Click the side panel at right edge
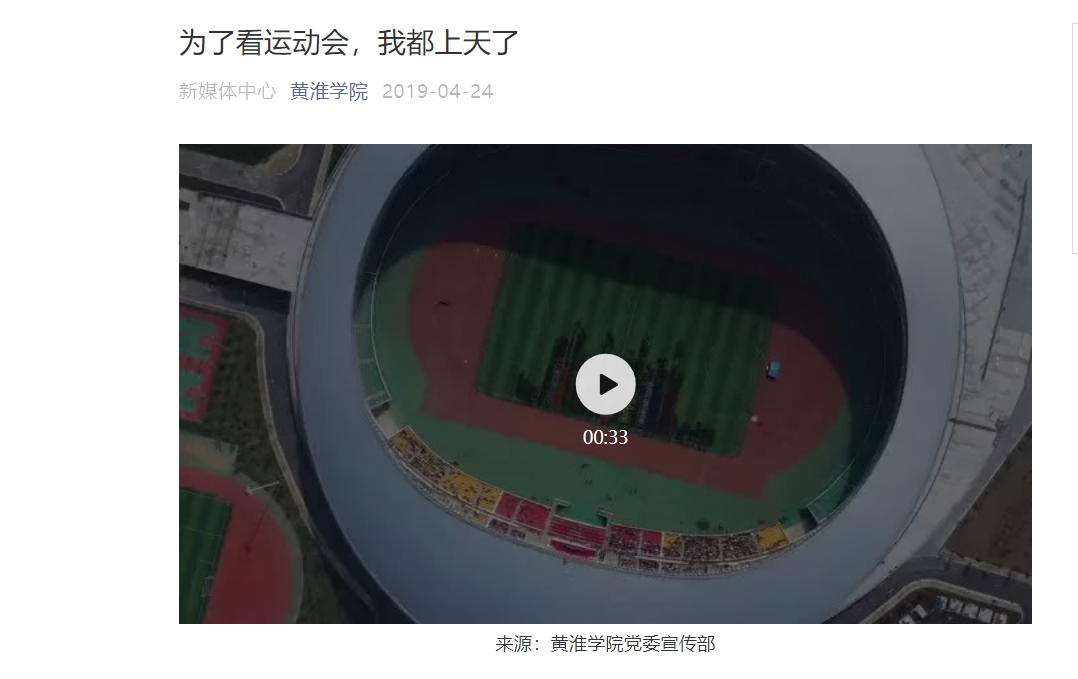The width and height of the screenshot is (1078, 679). 1075,137
